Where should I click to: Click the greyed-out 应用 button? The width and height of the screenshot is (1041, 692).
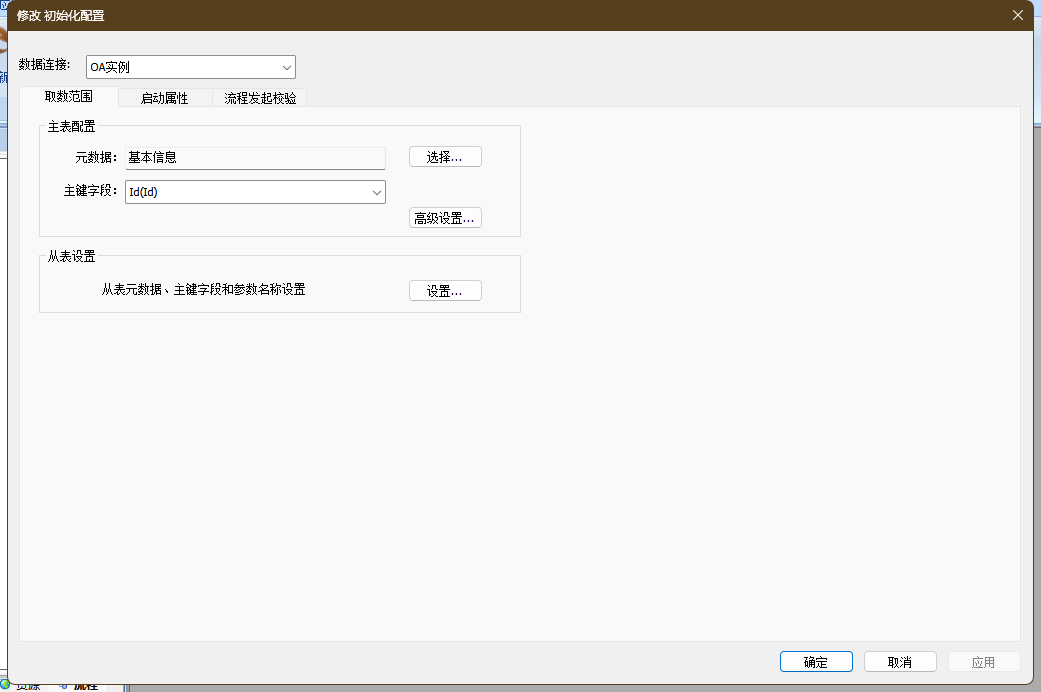tap(983, 662)
